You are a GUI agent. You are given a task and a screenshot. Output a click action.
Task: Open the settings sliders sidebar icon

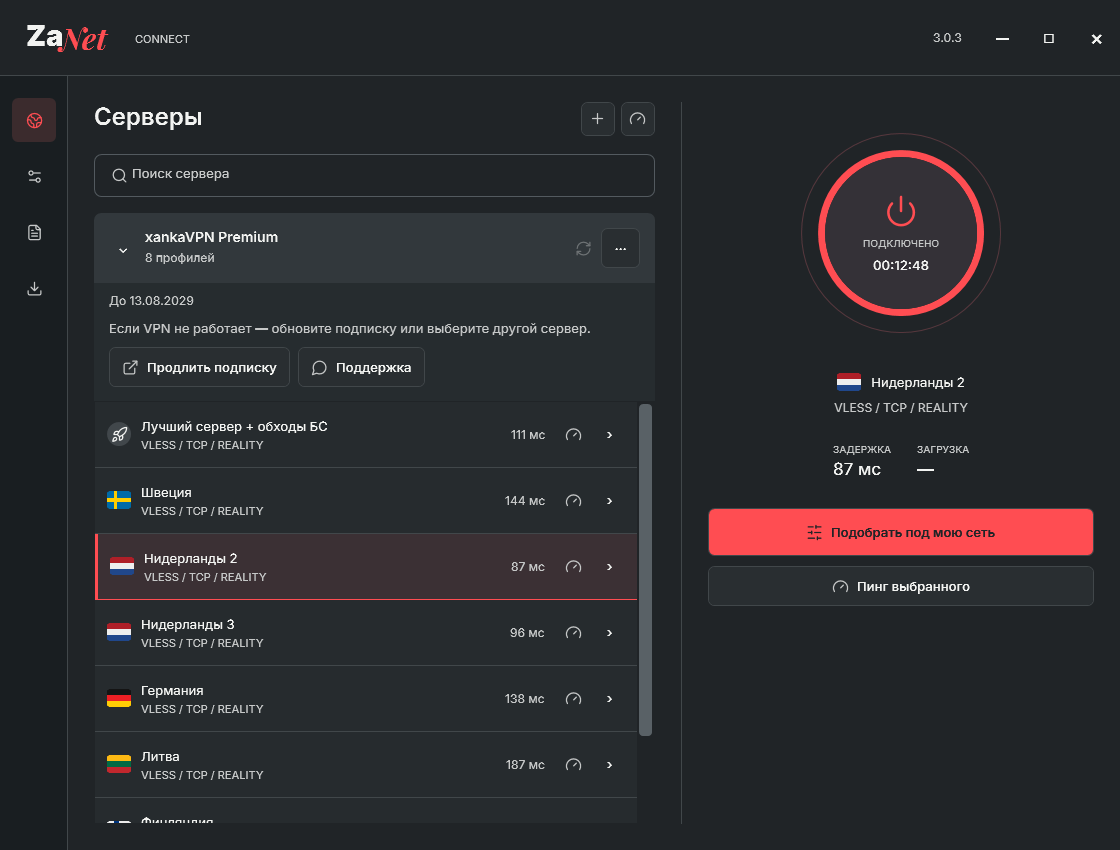pos(34,176)
